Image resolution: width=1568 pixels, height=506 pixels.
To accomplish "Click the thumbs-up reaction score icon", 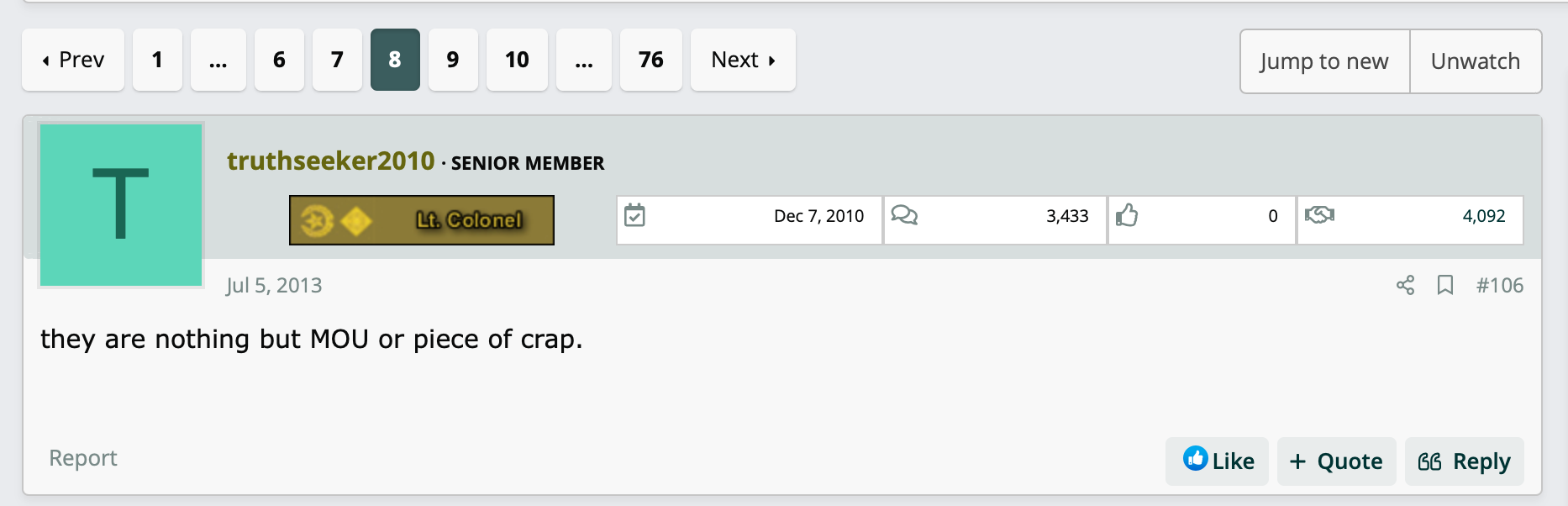I will pos(1127,215).
